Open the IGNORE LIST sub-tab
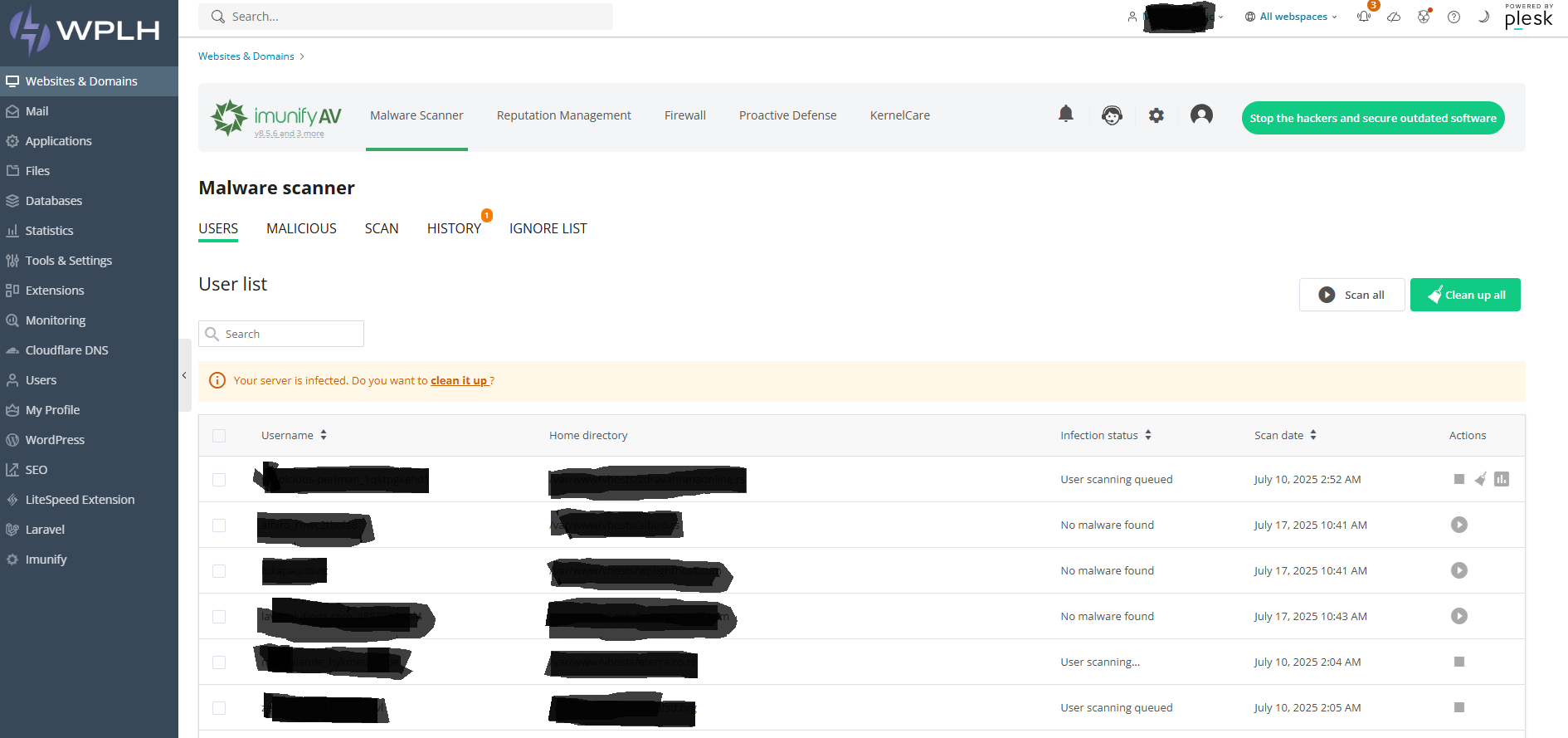Image resolution: width=1568 pixels, height=738 pixels. [548, 228]
